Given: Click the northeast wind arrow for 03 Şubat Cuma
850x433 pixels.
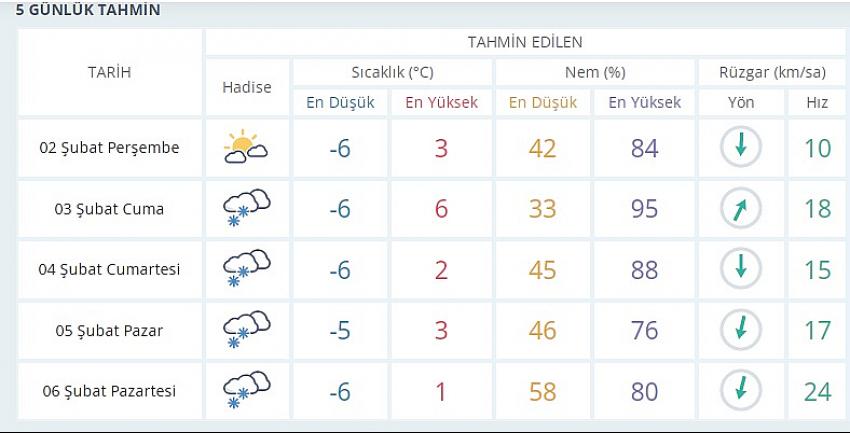Looking at the screenshot, I should click(x=740, y=208).
